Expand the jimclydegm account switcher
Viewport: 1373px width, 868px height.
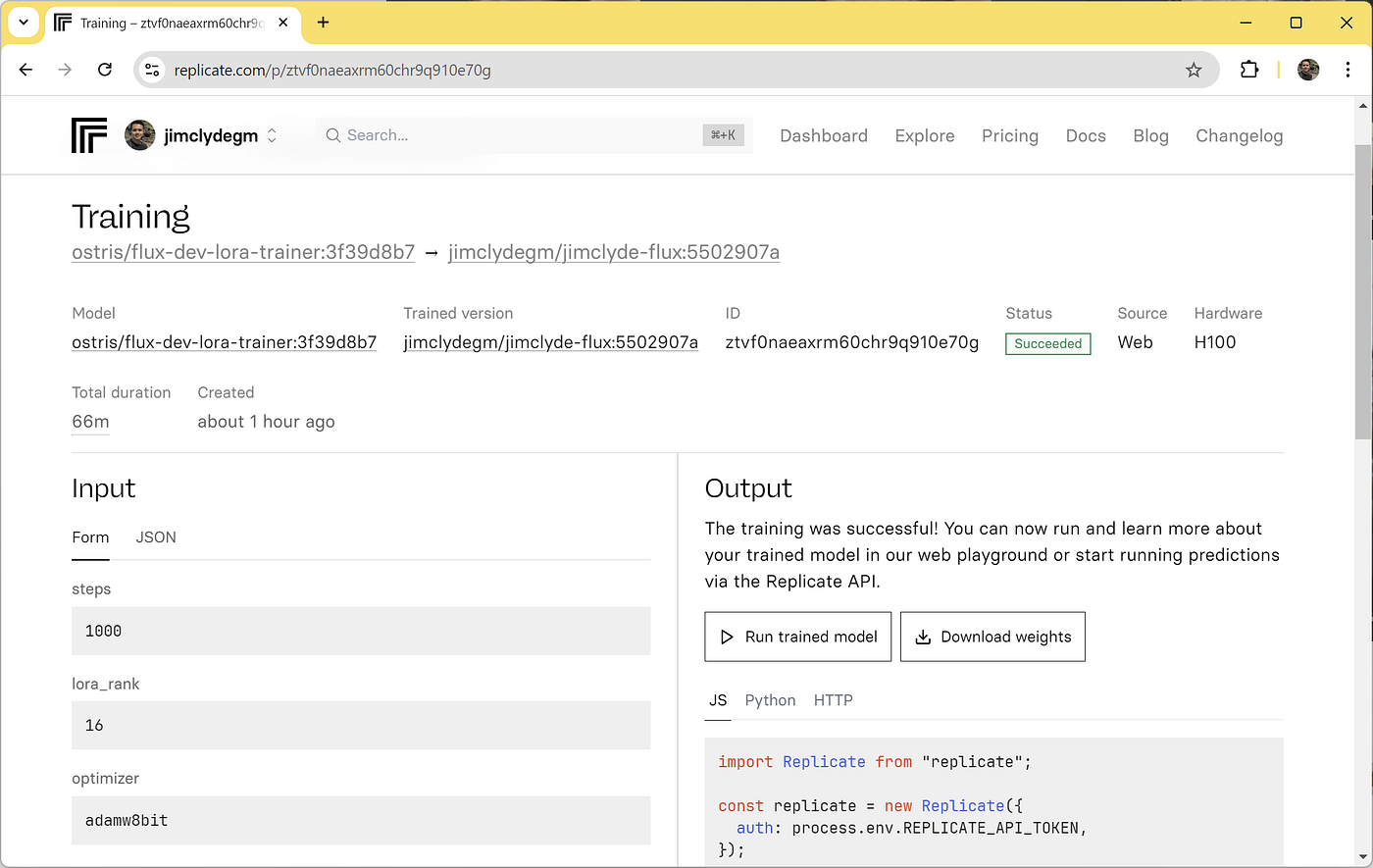272,136
